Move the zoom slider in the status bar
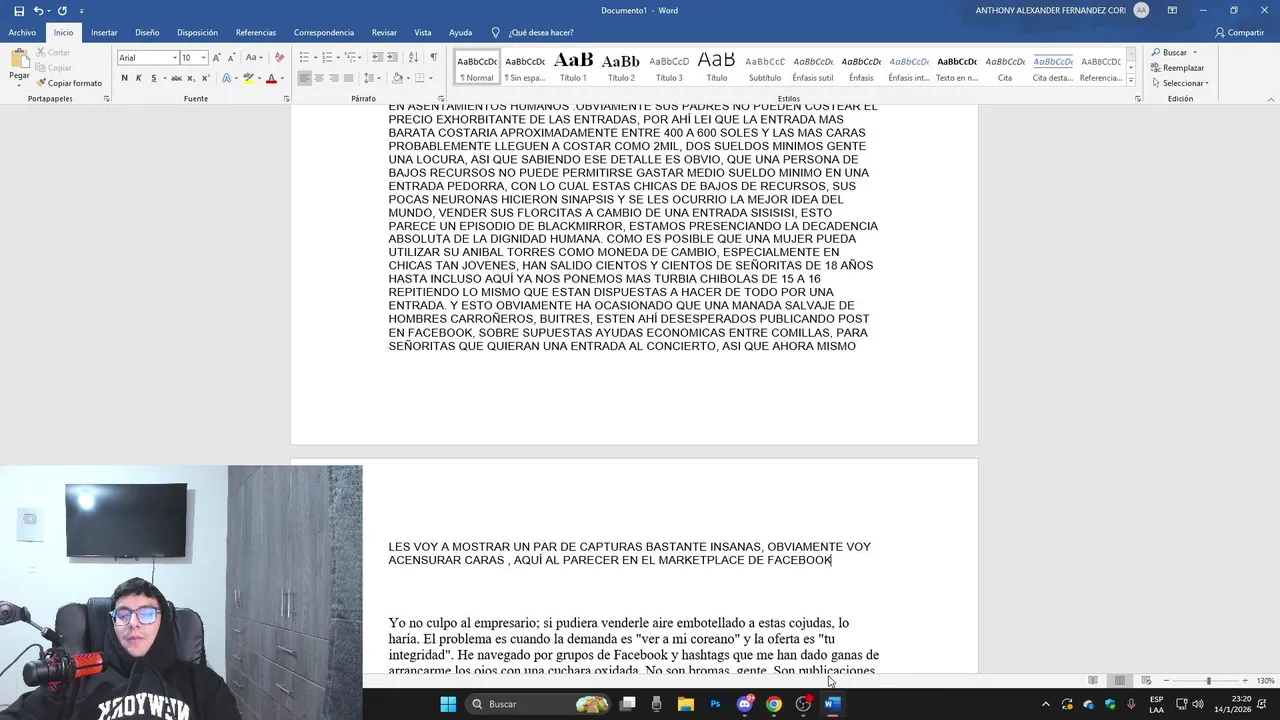1280x720 pixels. [x=1208, y=681]
